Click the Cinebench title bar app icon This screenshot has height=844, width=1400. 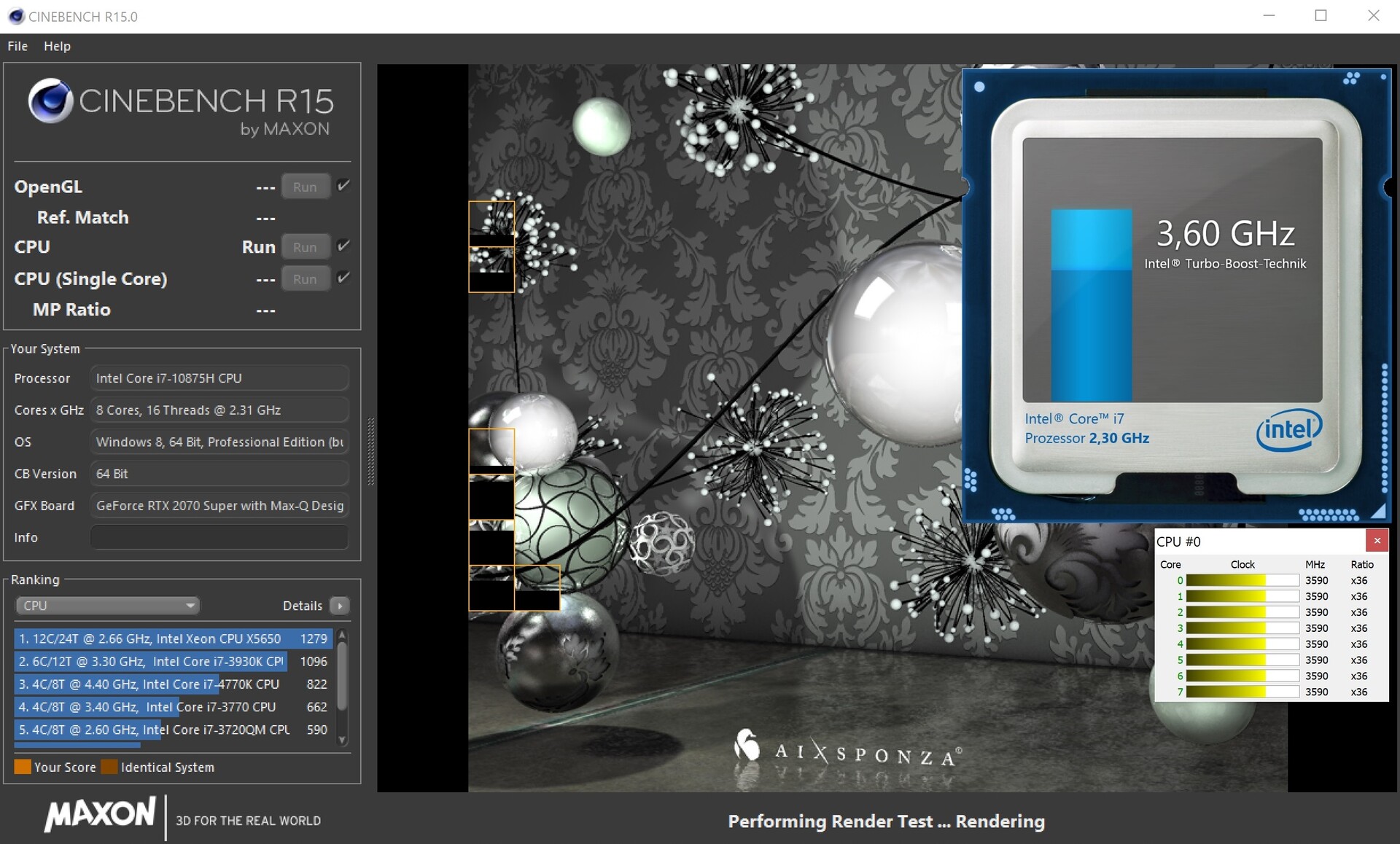click(16, 16)
